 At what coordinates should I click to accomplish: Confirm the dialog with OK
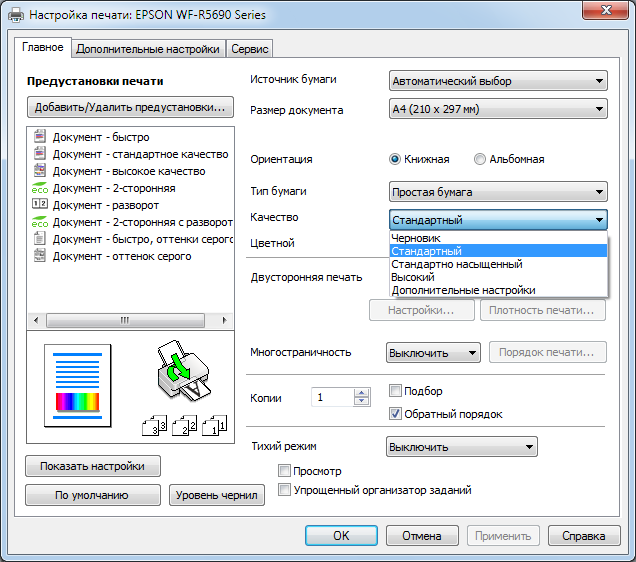tap(341, 536)
